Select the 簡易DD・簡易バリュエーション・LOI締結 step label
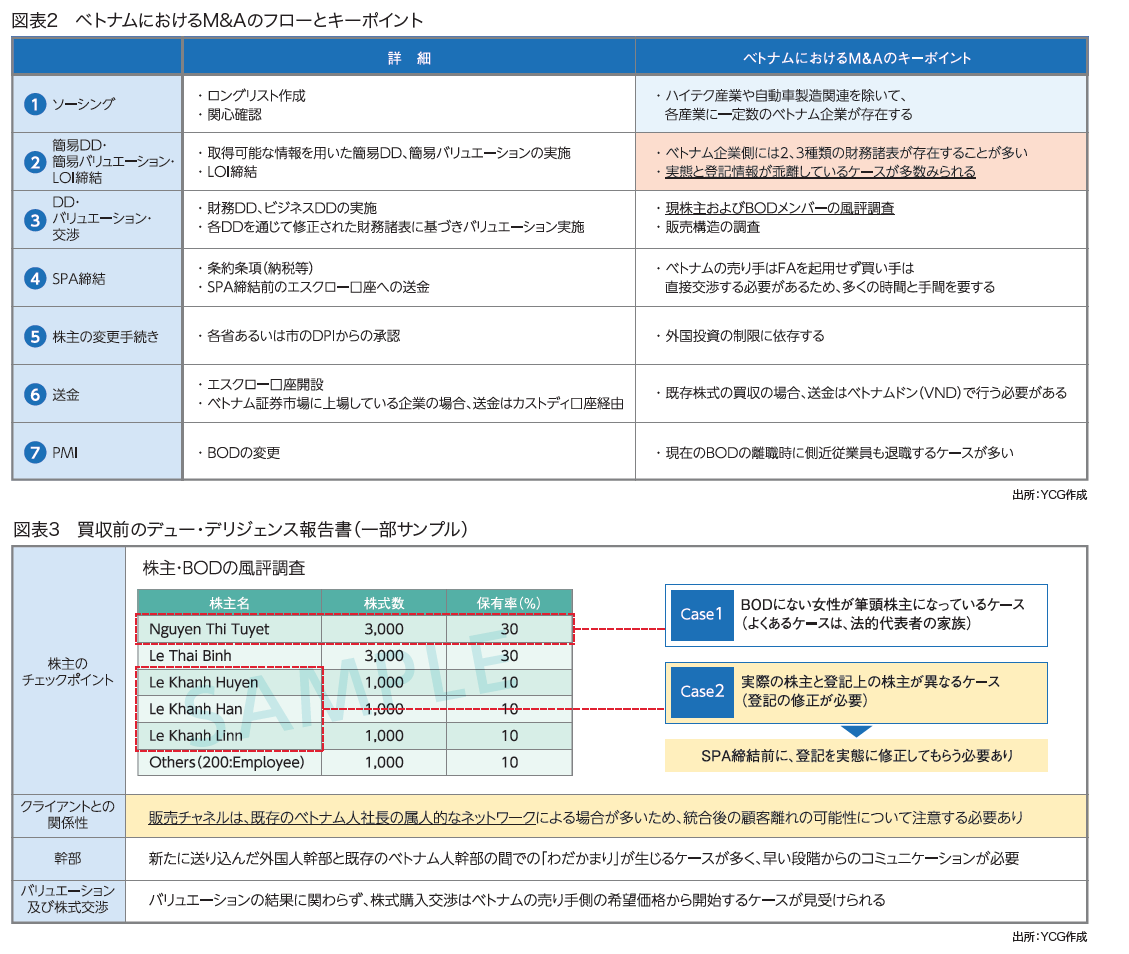The width and height of the screenshot is (1129, 954). [113, 161]
